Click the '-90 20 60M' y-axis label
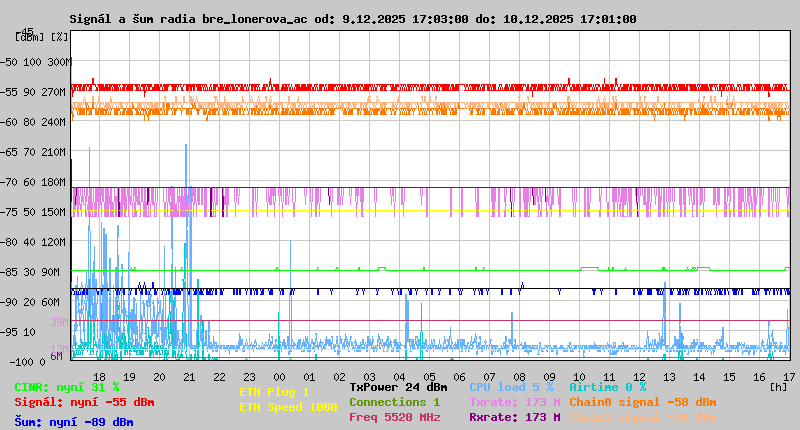 (x=30, y=302)
